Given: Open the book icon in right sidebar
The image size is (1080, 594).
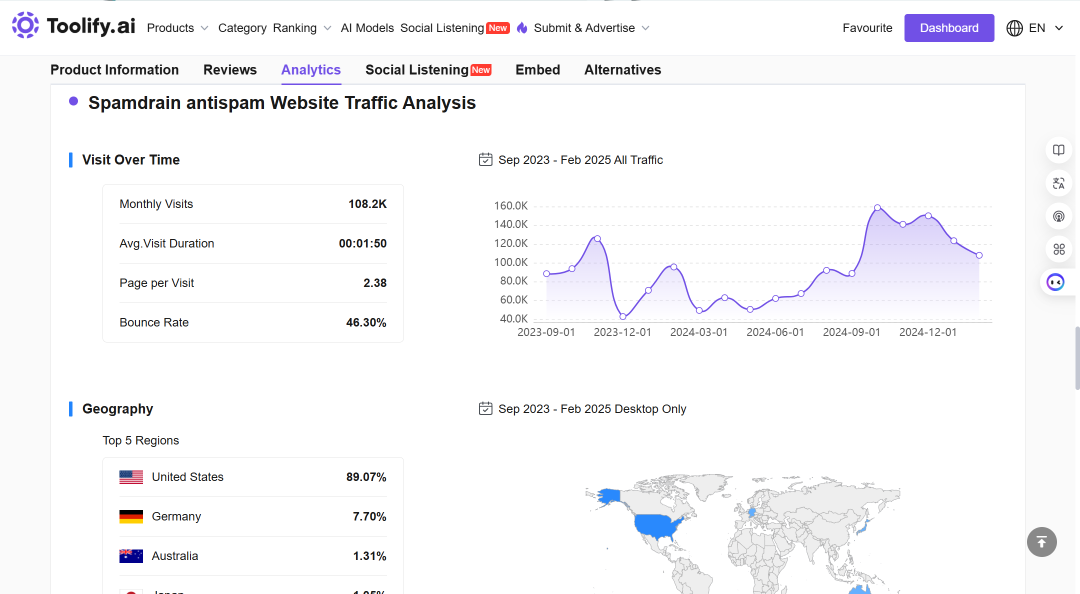Looking at the screenshot, I should click(x=1059, y=150).
